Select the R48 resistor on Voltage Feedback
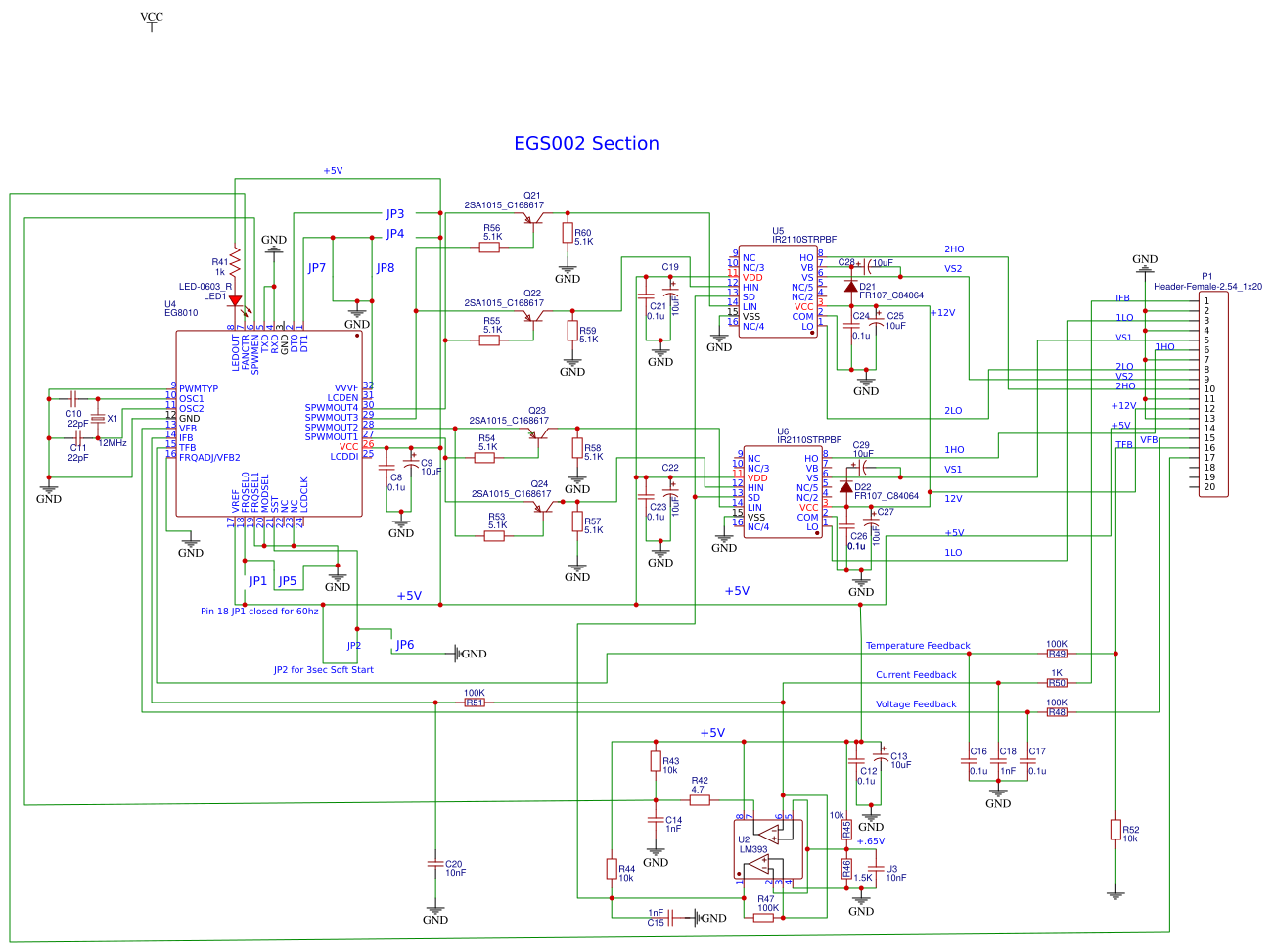The image size is (1273, 952). 1057,712
